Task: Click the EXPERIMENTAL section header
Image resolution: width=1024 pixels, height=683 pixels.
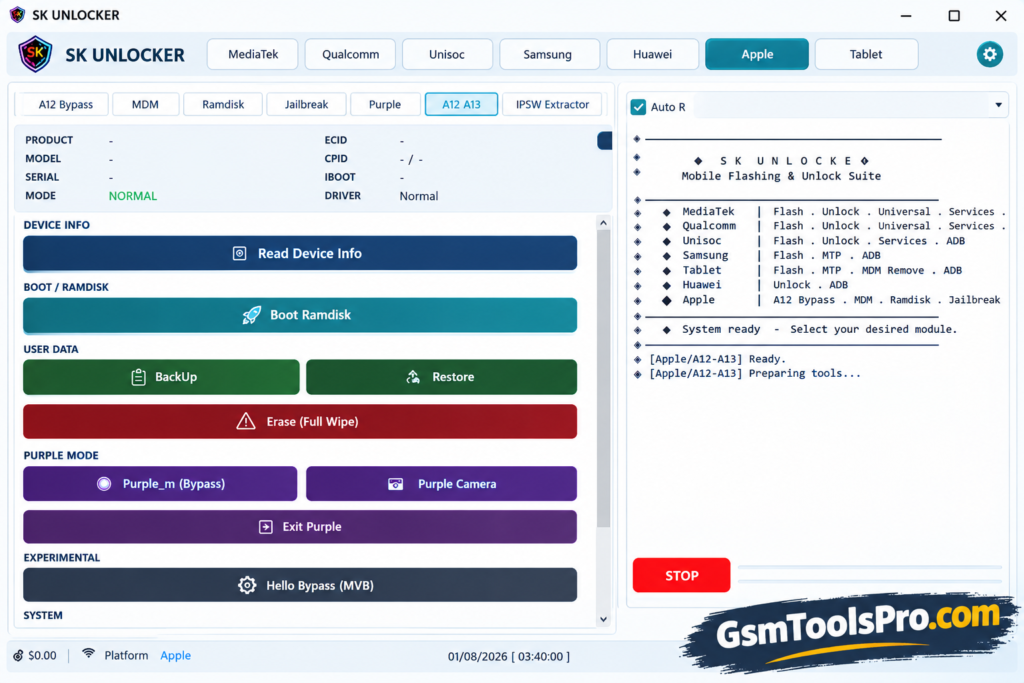Action: point(62,558)
